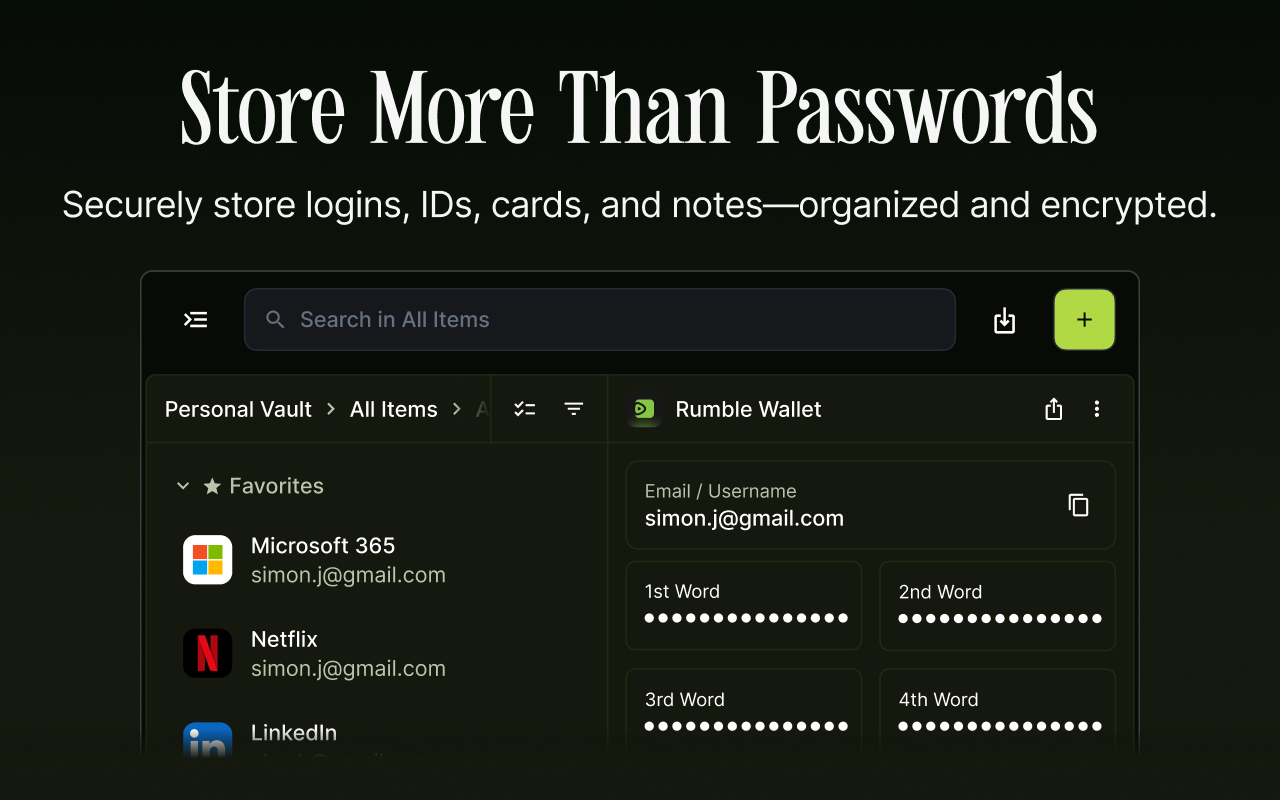Enable multi-select checklist icon
Screen dimensions: 1280x800
tap(525, 409)
